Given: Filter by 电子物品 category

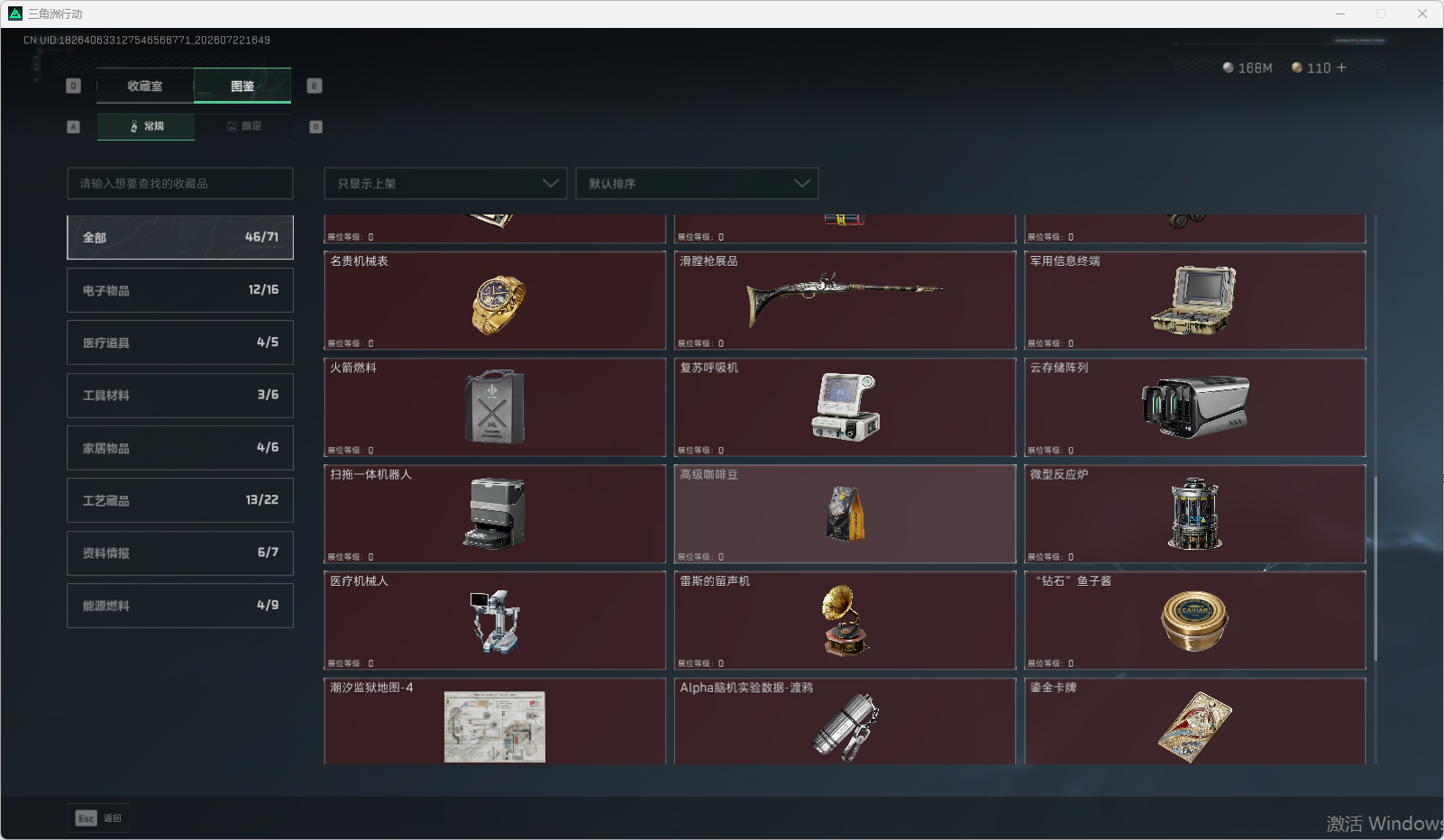Looking at the screenshot, I should (x=180, y=290).
